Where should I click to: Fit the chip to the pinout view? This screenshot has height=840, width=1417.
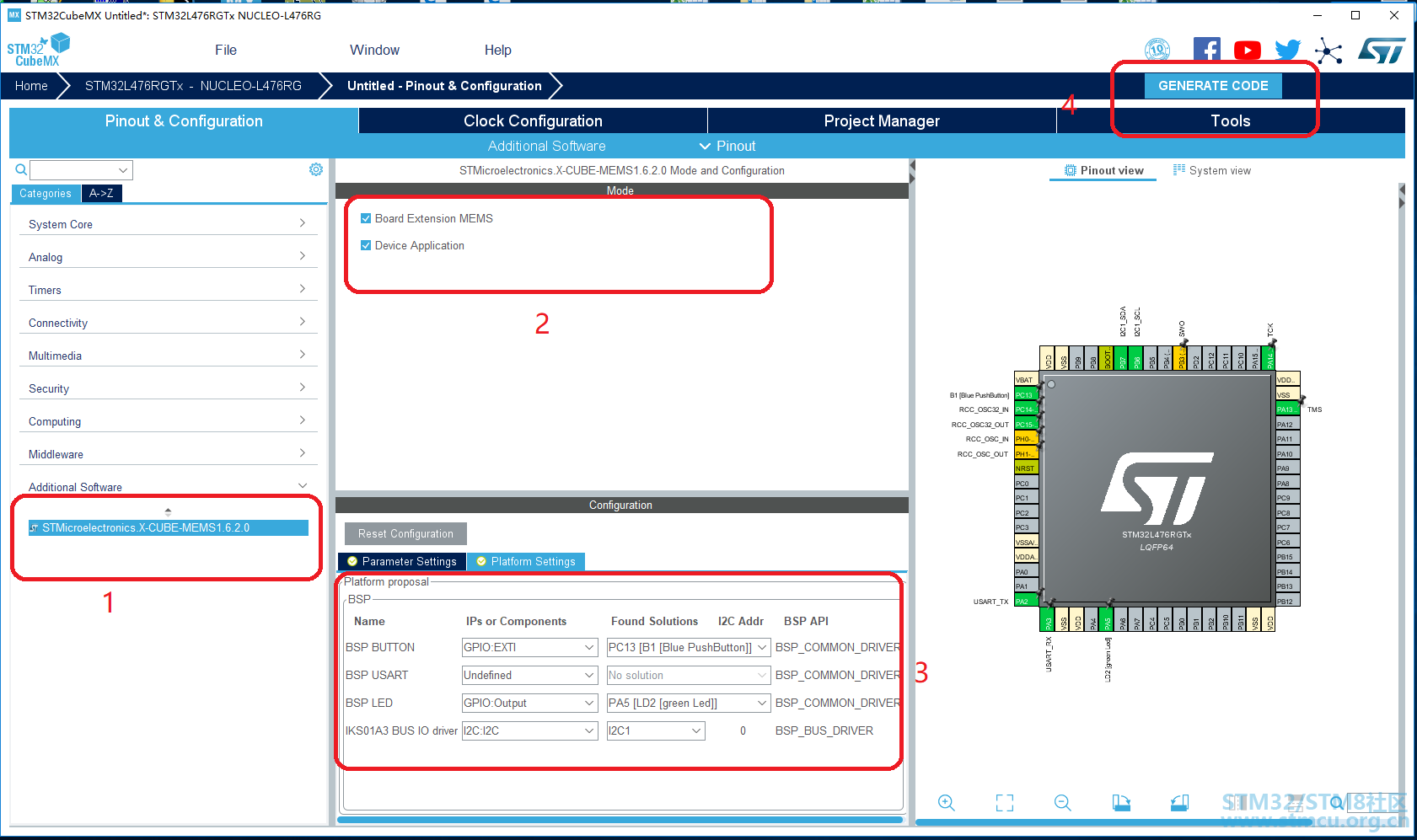click(1005, 803)
